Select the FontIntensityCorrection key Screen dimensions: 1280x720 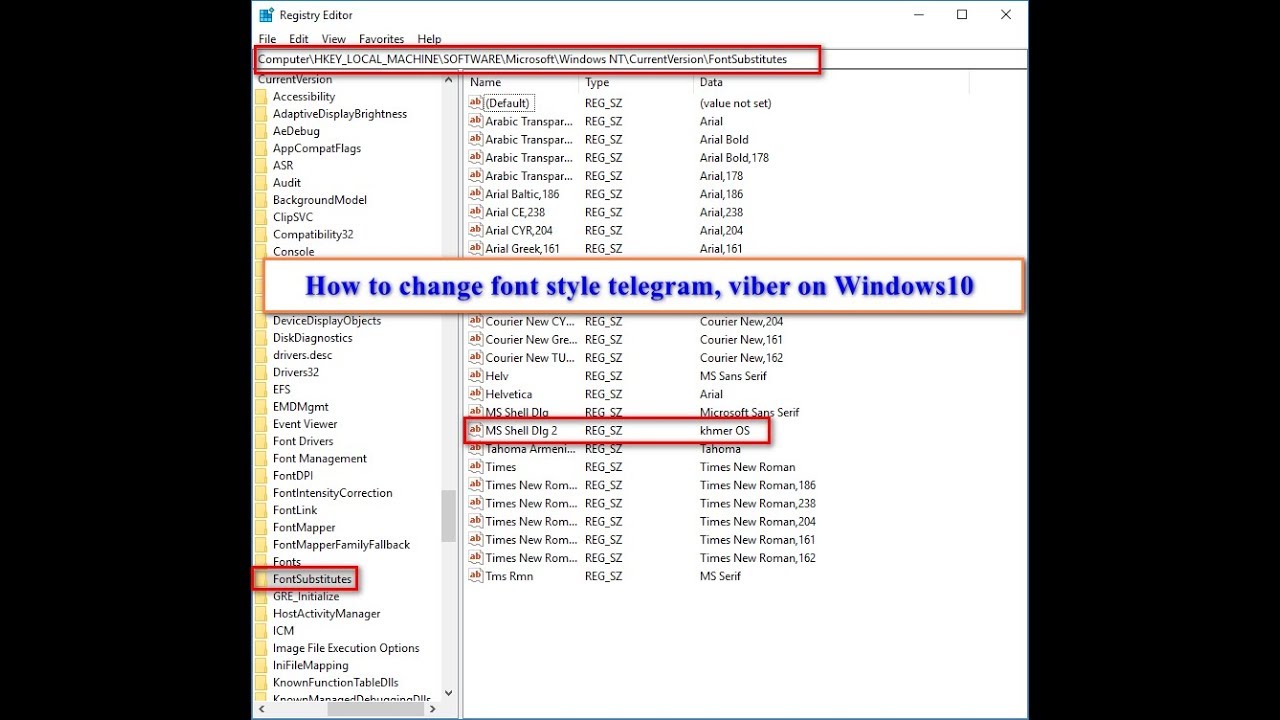point(333,493)
